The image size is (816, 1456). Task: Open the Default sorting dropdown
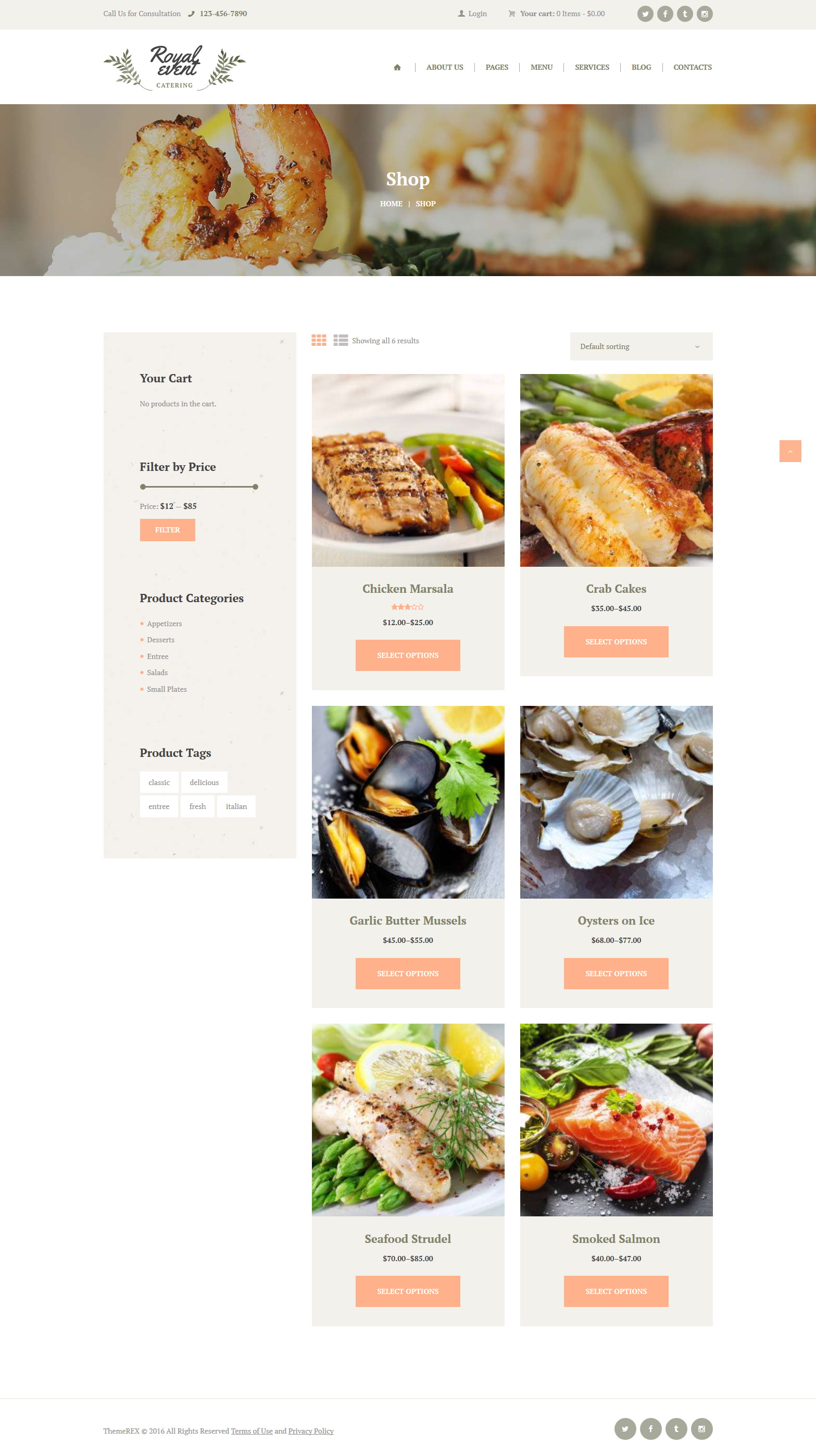pos(641,346)
